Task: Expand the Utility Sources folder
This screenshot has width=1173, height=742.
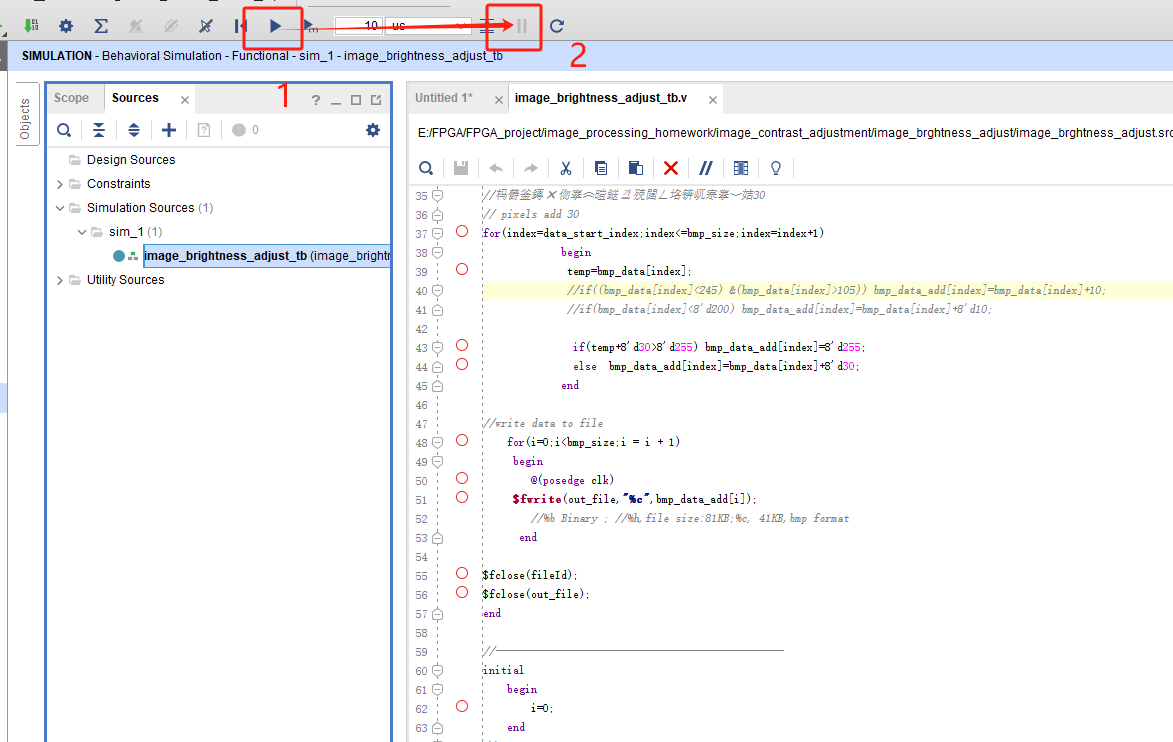Action: 60,280
